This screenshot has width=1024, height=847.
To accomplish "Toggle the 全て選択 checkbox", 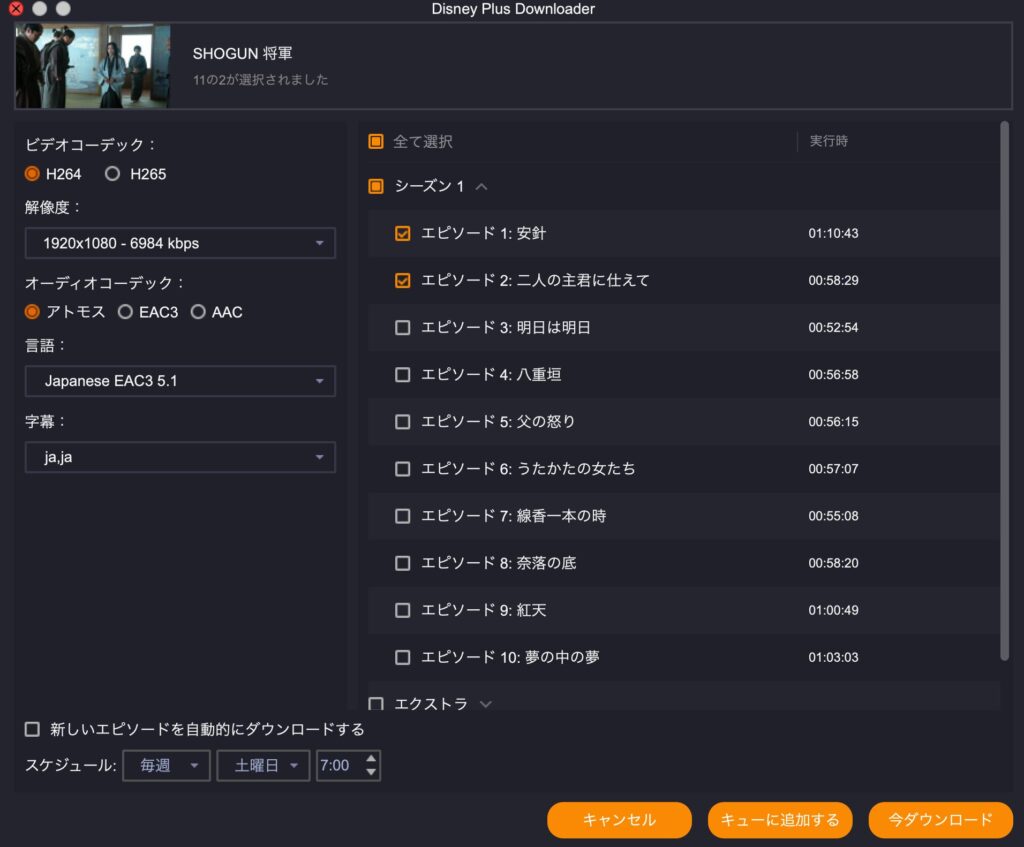I will (376, 141).
